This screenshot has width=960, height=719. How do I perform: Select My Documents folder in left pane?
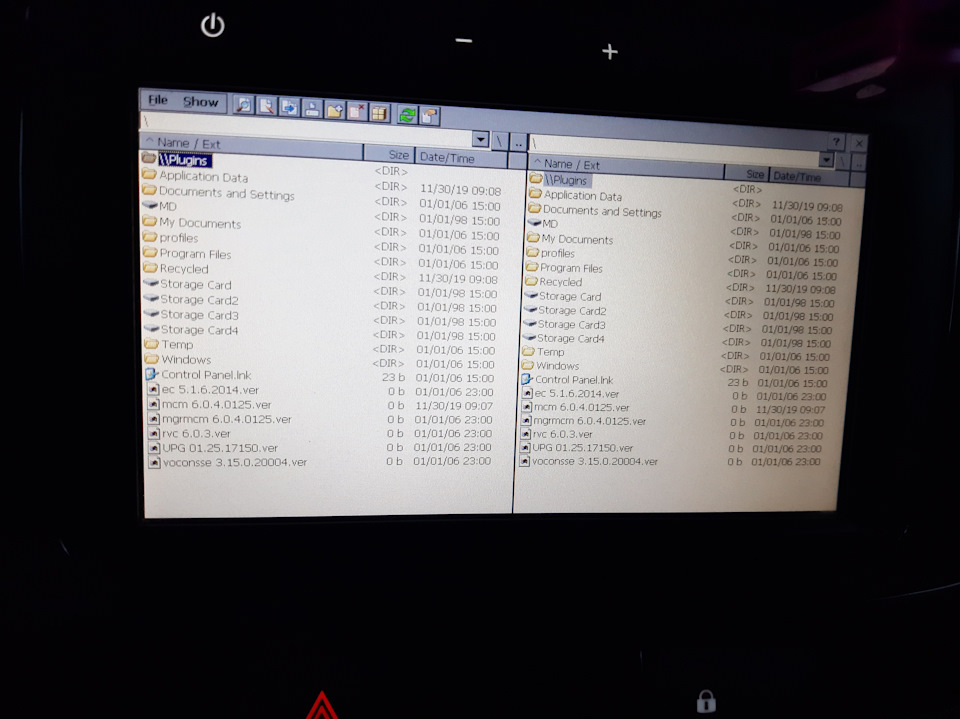[x=192, y=222]
